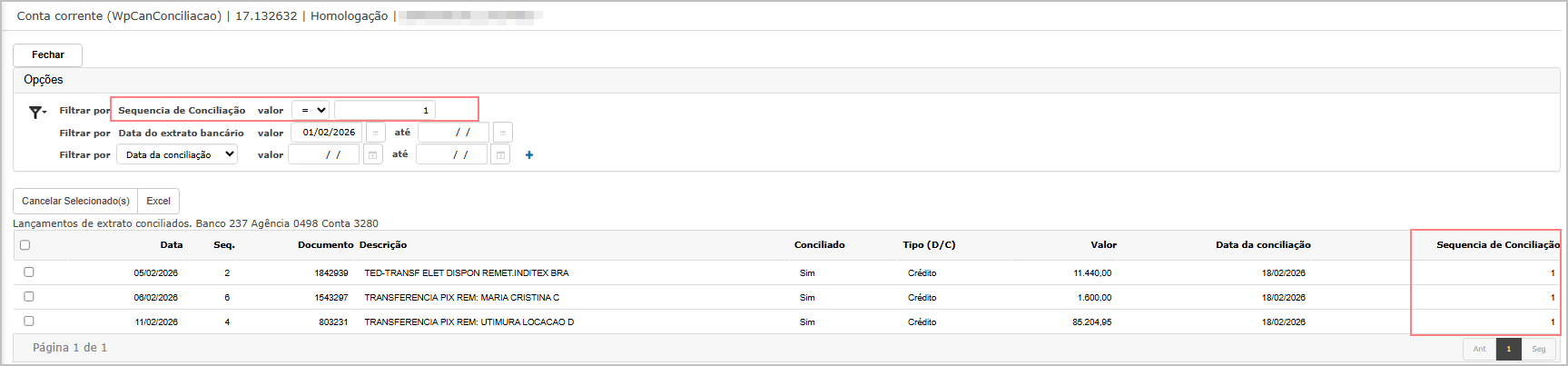Click the Fechar button
Screen dimensions: 1568x366
(48, 55)
